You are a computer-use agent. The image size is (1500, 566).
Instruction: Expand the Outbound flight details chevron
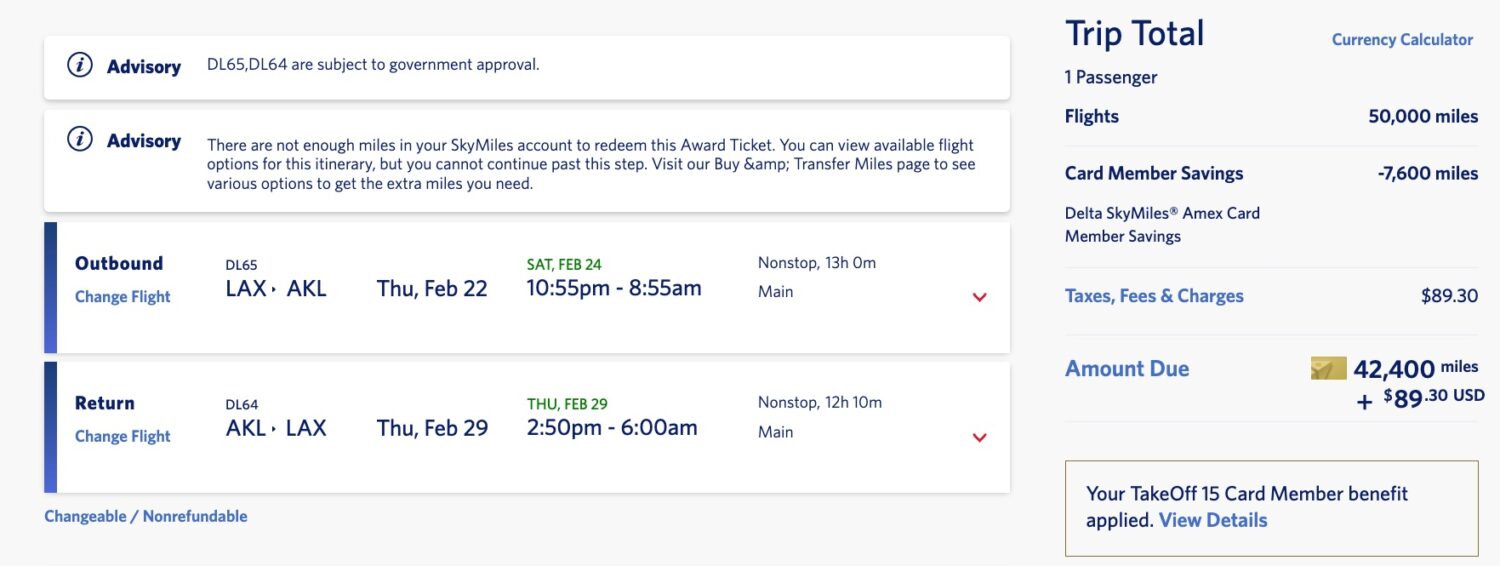tap(979, 297)
